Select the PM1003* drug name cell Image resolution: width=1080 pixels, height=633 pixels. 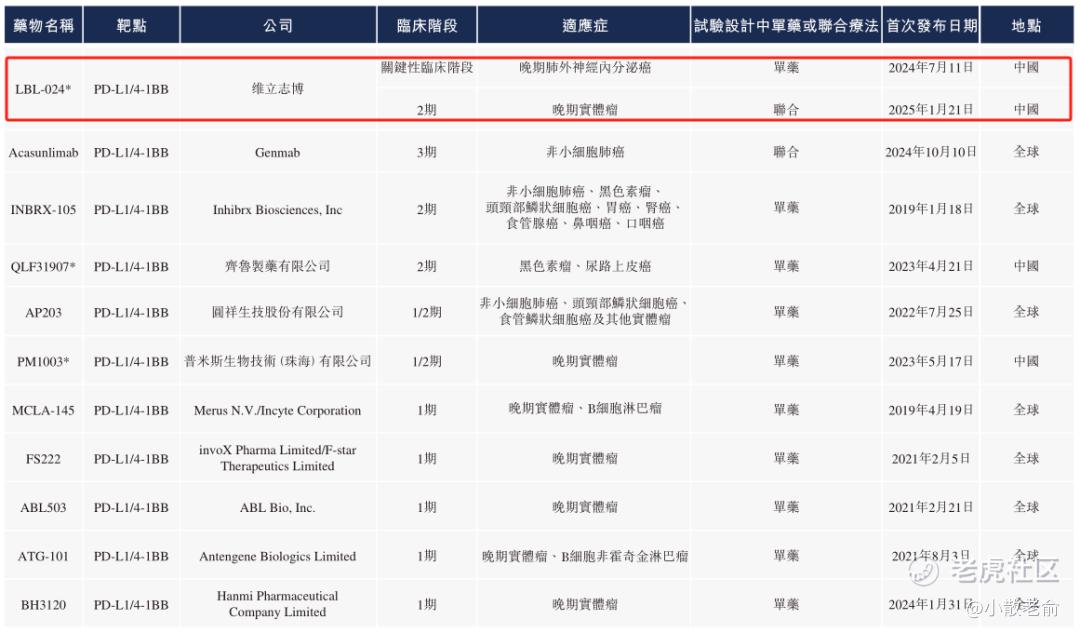pos(43,362)
